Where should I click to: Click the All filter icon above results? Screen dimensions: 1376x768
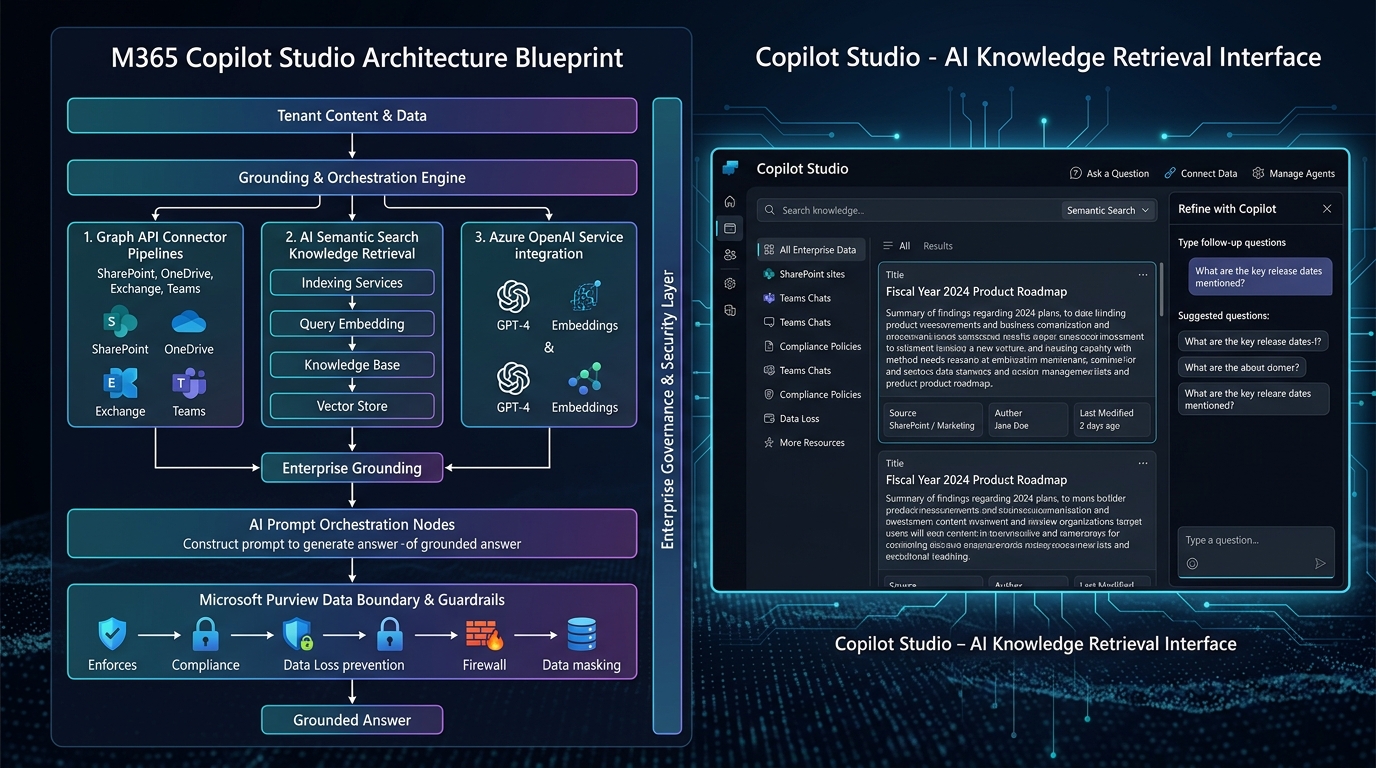coord(888,246)
